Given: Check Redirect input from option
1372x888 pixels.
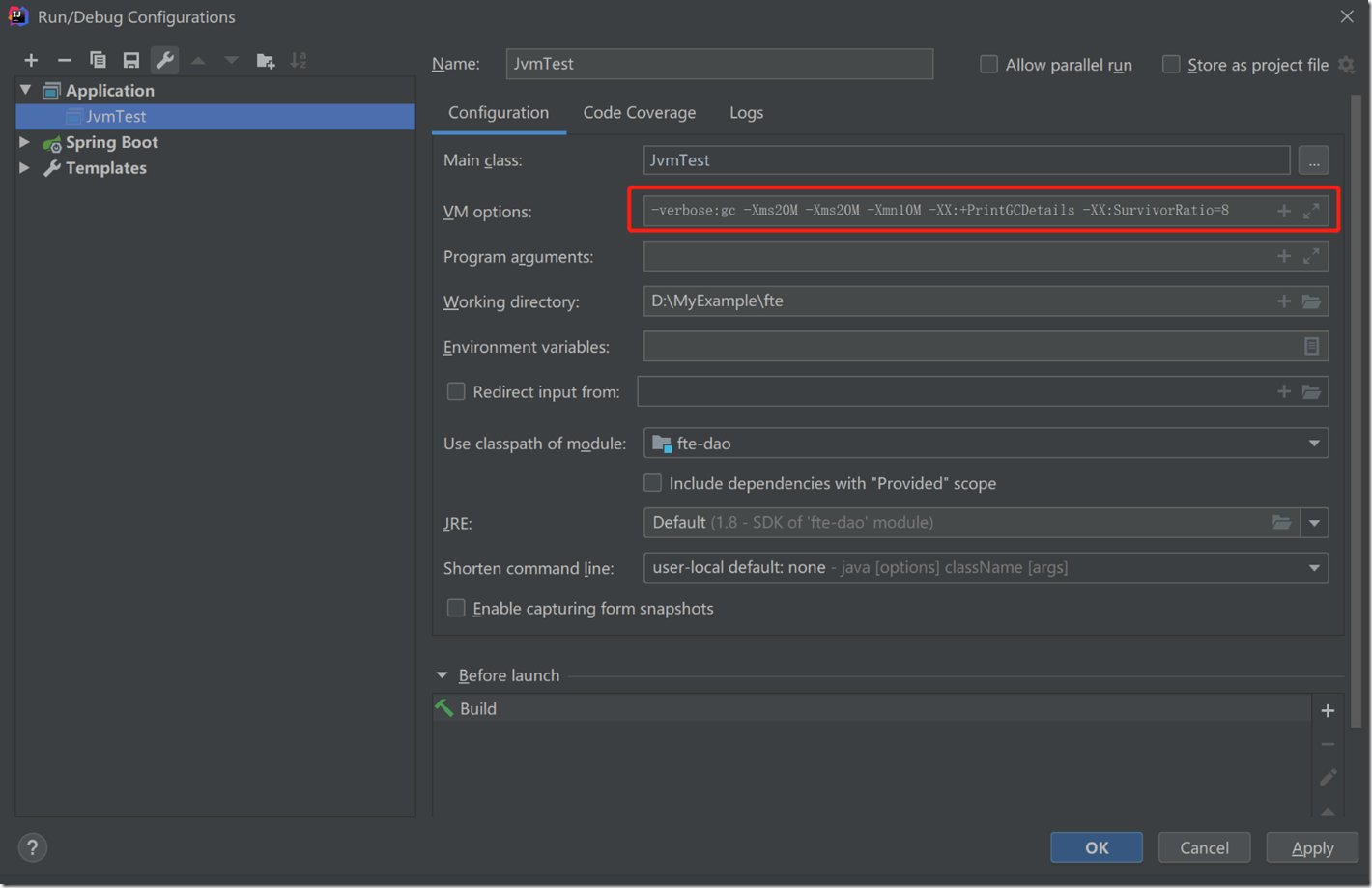Looking at the screenshot, I should click(456, 391).
